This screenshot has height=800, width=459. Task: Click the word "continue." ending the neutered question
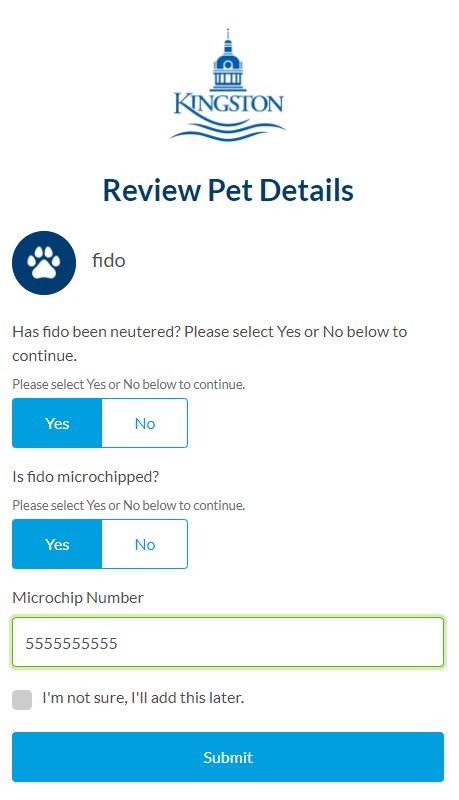[x=44, y=356]
